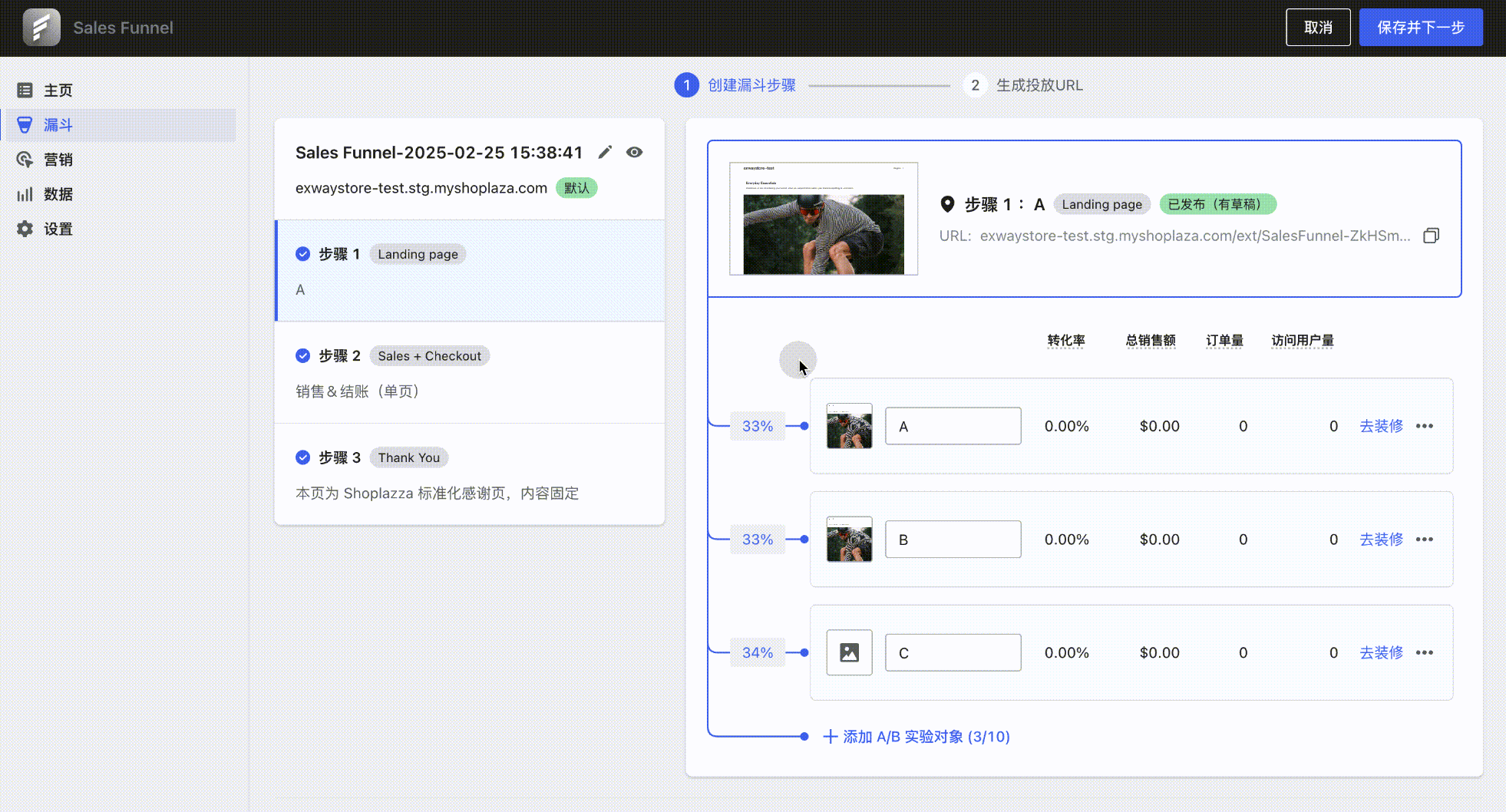The image size is (1506, 812).
Task: Click the funnel domain exwaystore-test.stg.myshoplaza.com
Action: (421, 188)
